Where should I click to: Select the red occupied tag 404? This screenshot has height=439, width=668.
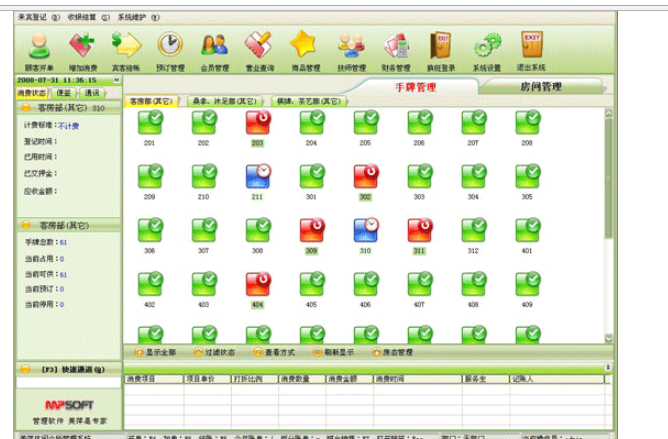[x=257, y=290]
